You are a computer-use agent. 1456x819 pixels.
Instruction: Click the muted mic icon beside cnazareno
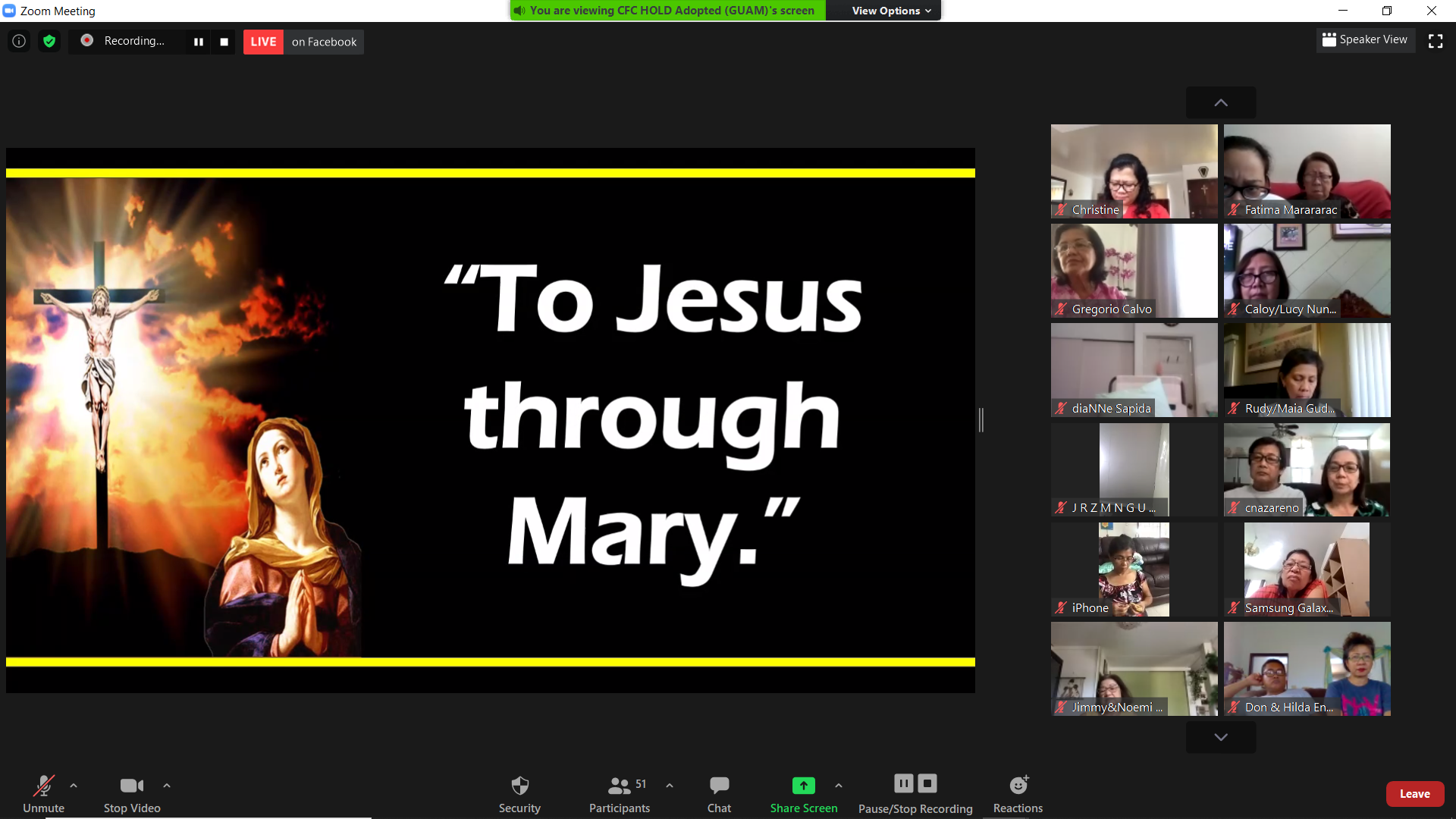point(1234,508)
